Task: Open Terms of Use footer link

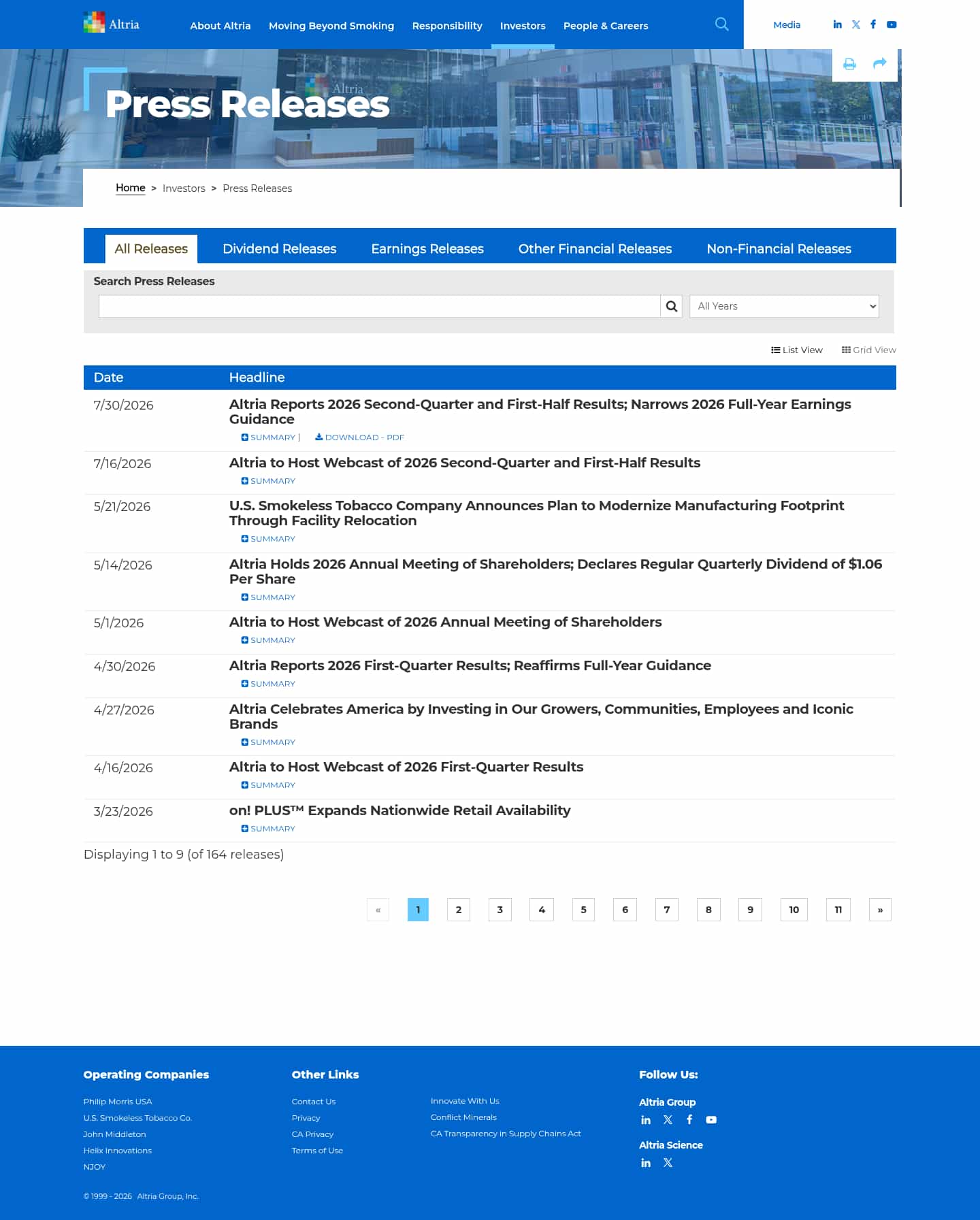Action: [x=317, y=1151]
